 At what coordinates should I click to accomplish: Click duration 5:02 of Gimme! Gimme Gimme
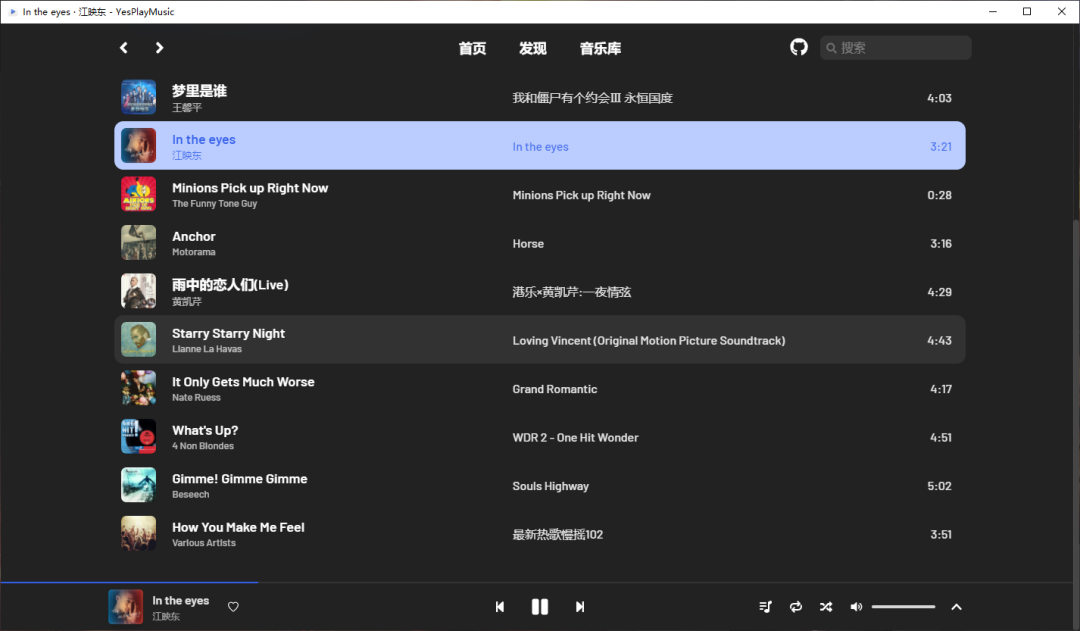point(939,486)
